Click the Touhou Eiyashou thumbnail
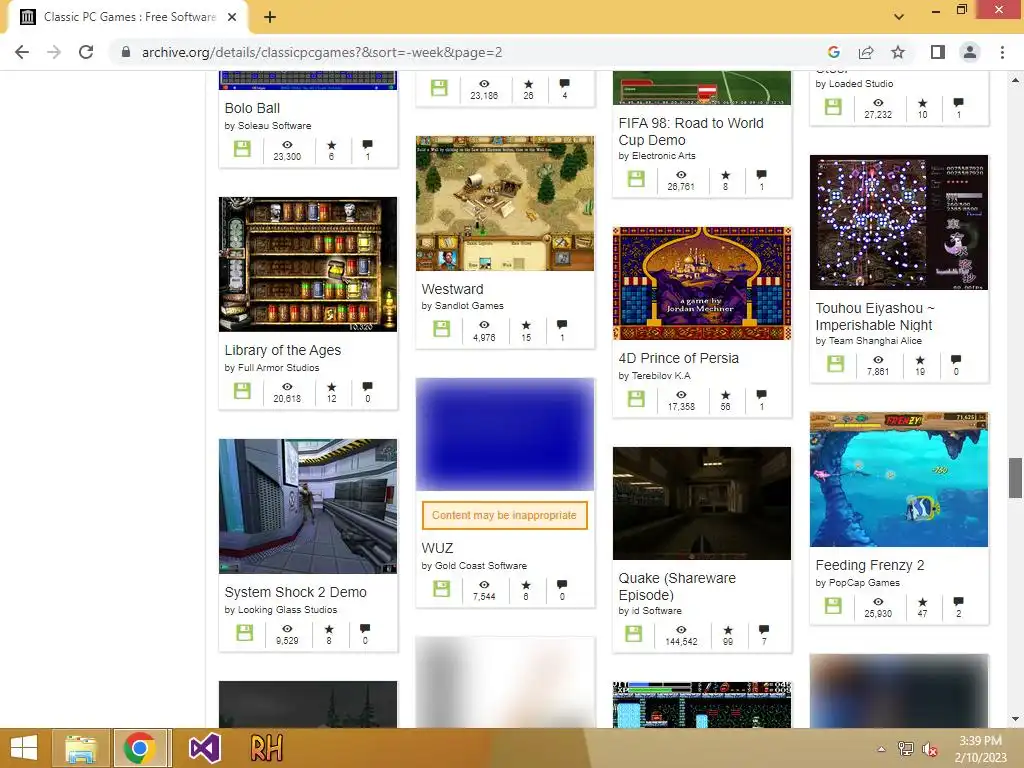The width and height of the screenshot is (1024, 768). click(x=899, y=223)
